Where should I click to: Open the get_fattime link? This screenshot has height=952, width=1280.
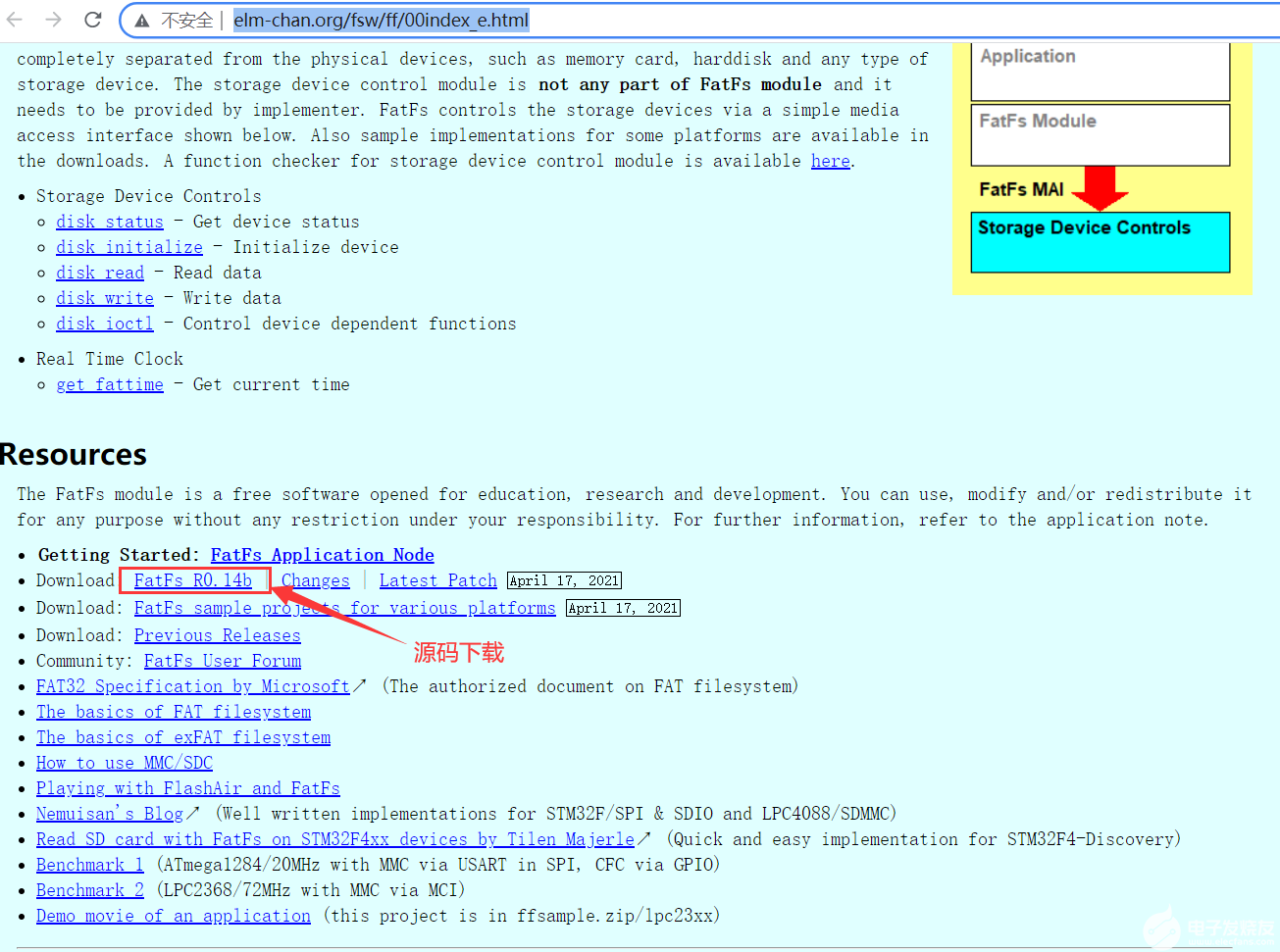pos(110,384)
